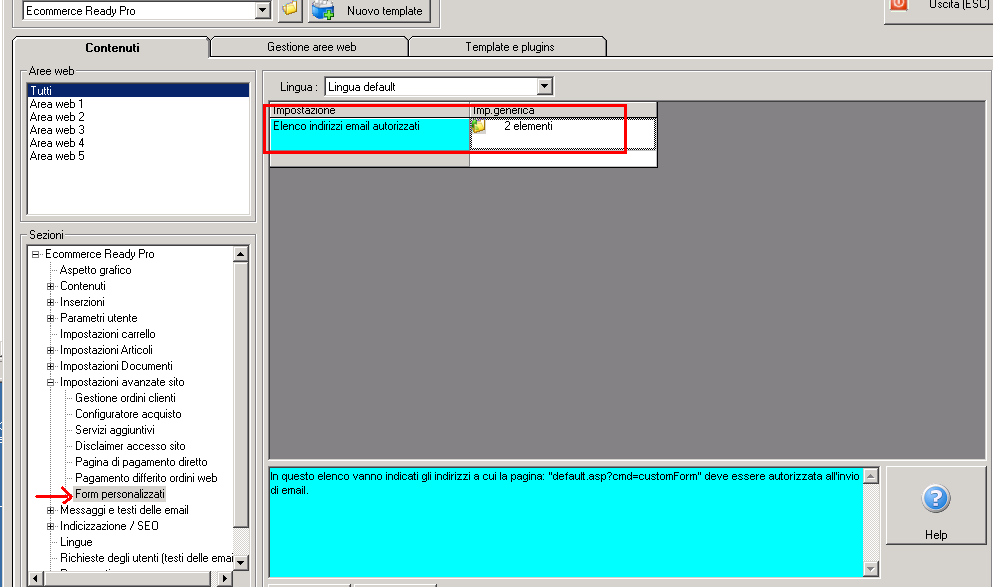
Task: Click the Elenco indirizzi email autorizzati cell
Action: (x=370, y=134)
